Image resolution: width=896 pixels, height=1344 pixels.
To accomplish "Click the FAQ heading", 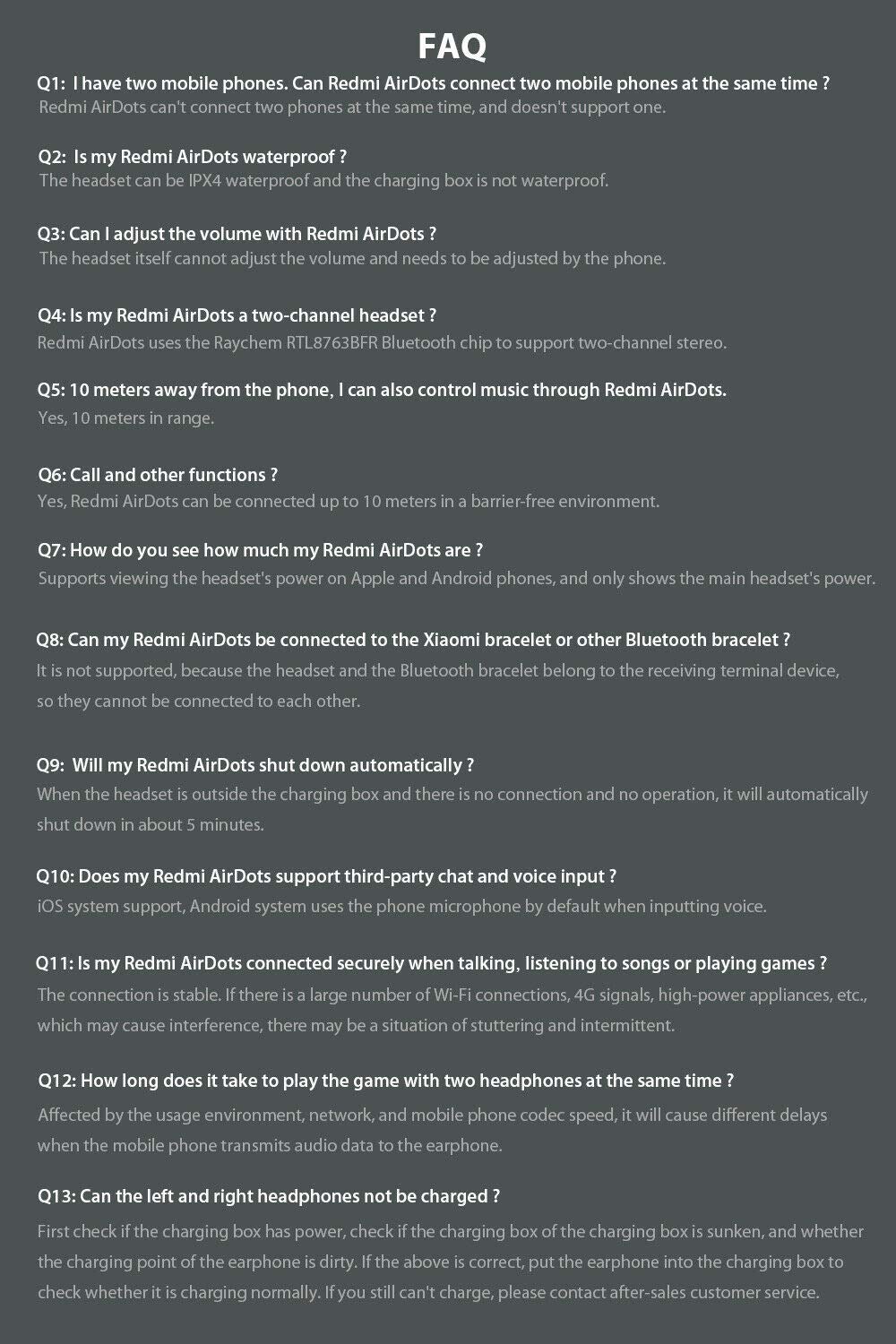I will [452, 47].
